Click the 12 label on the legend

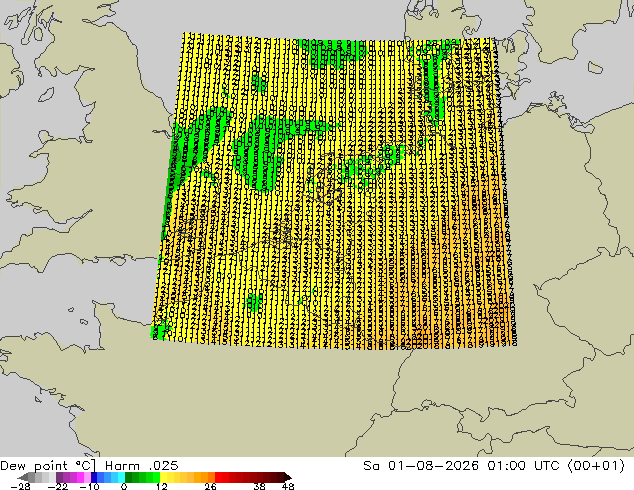(x=162, y=486)
